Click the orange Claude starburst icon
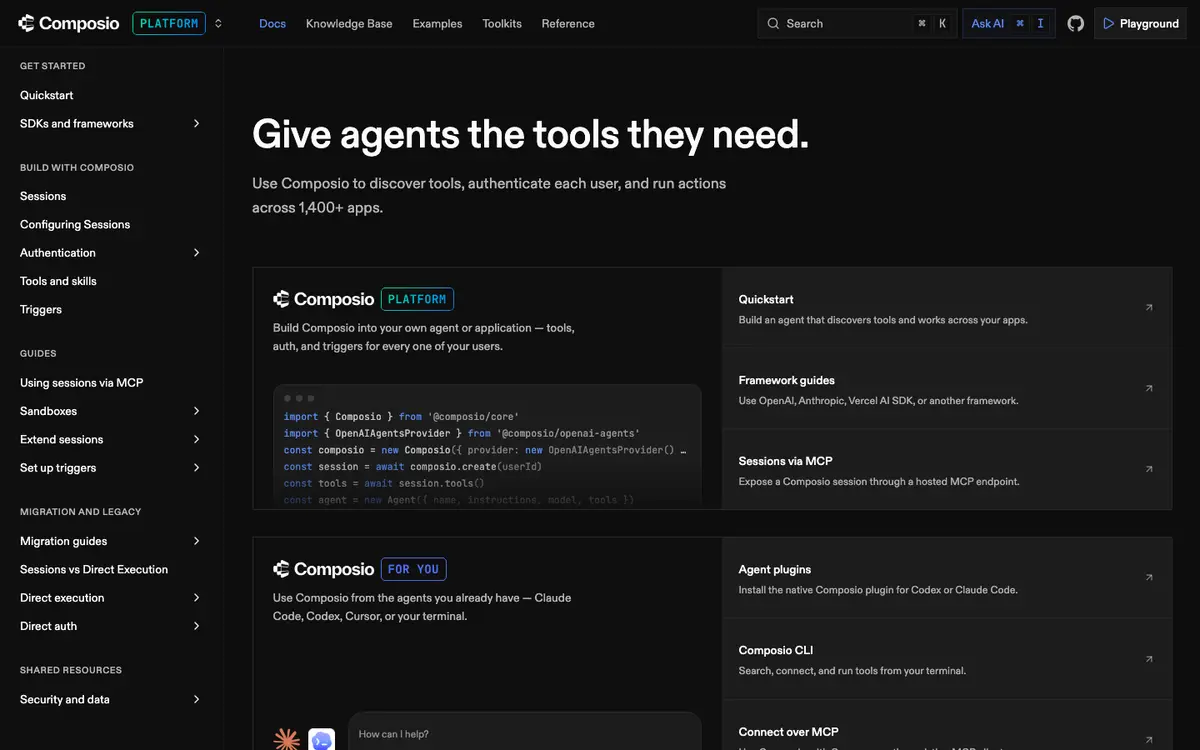 click(287, 740)
